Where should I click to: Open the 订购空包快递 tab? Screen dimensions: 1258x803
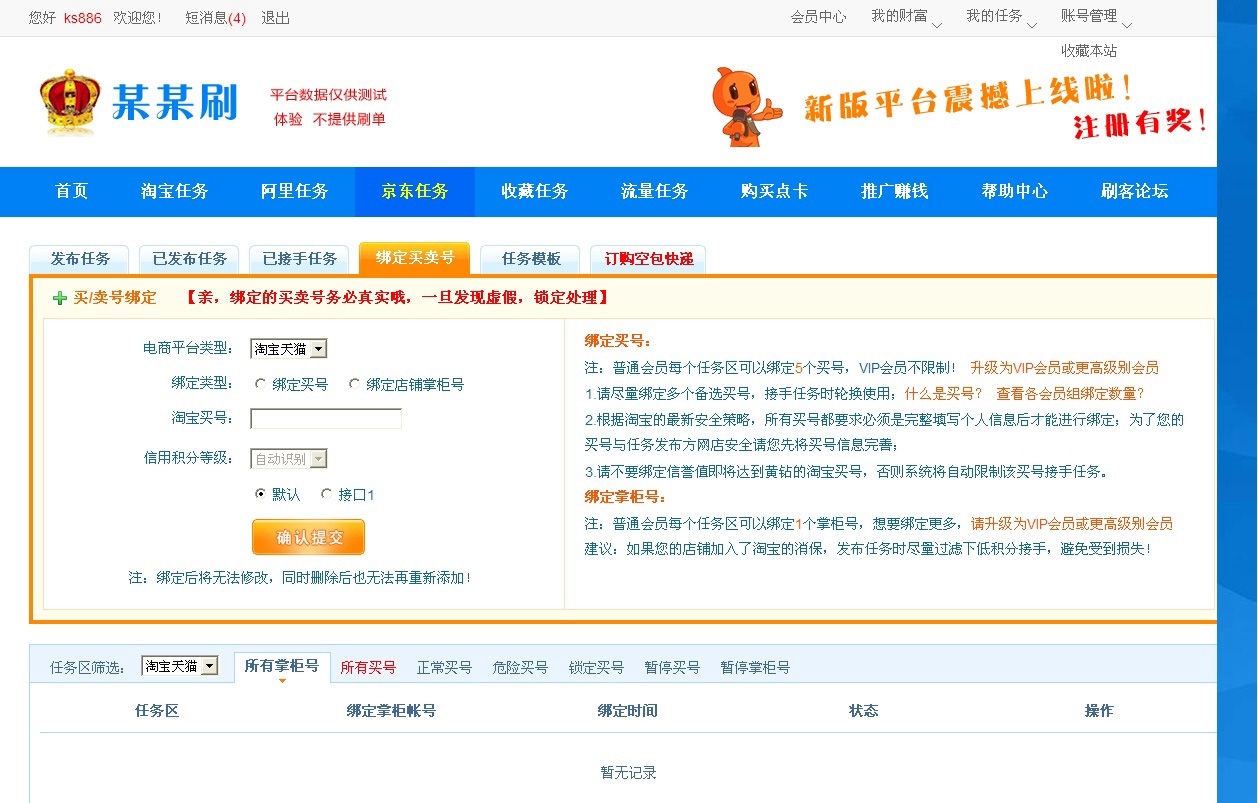(648, 259)
